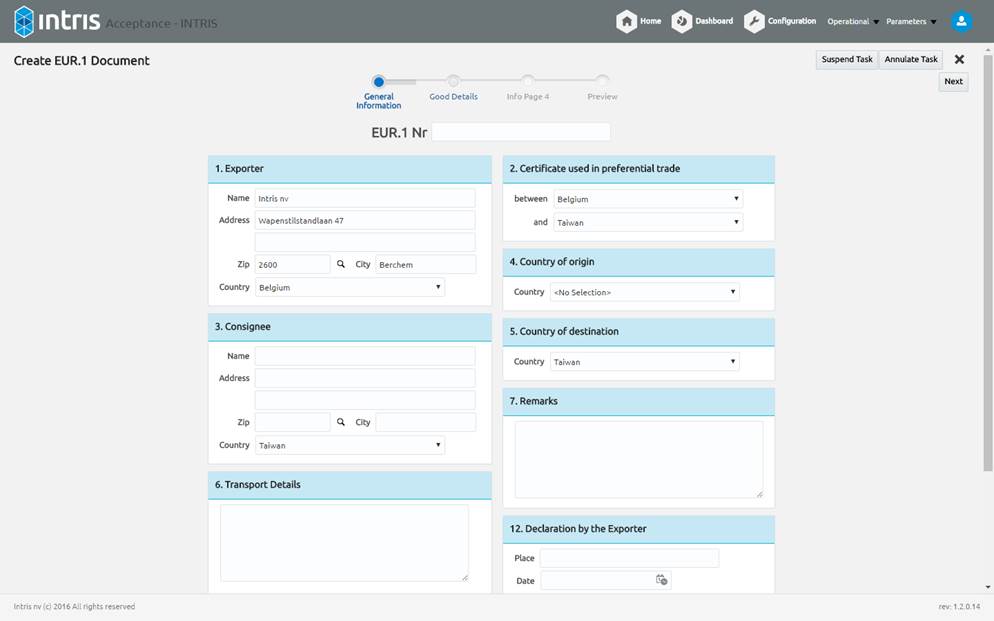Go to Home via hexagon icon
The width and height of the screenshot is (994, 621).
point(627,21)
